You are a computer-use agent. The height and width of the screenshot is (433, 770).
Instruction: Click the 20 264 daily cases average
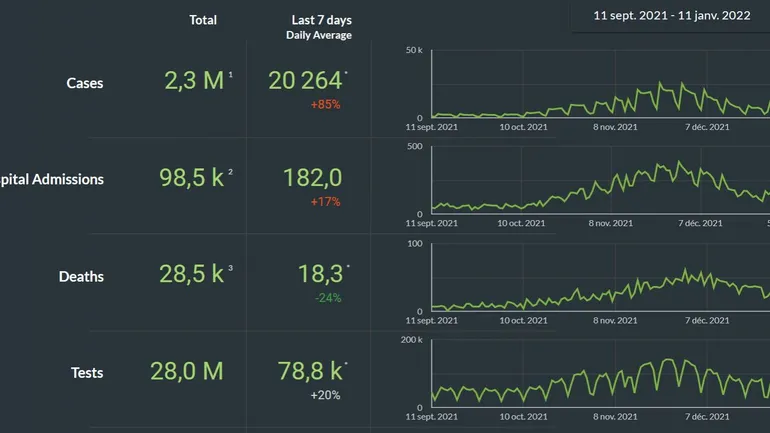click(x=305, y=81)
